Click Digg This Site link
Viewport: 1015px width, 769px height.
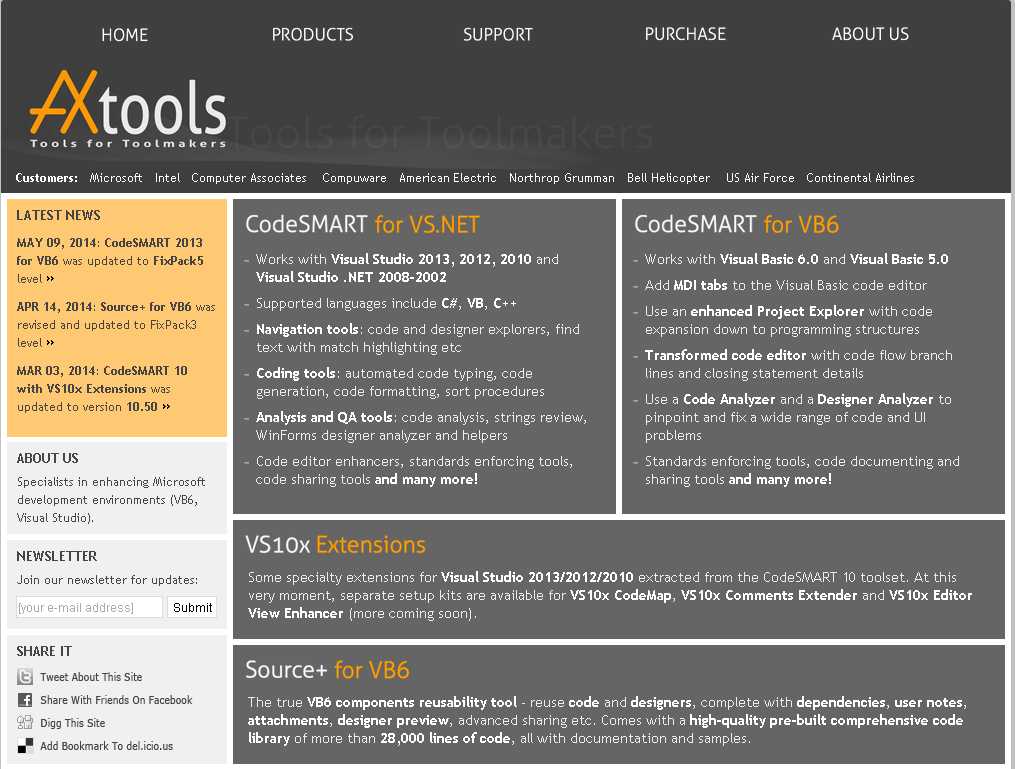(72, 722)
